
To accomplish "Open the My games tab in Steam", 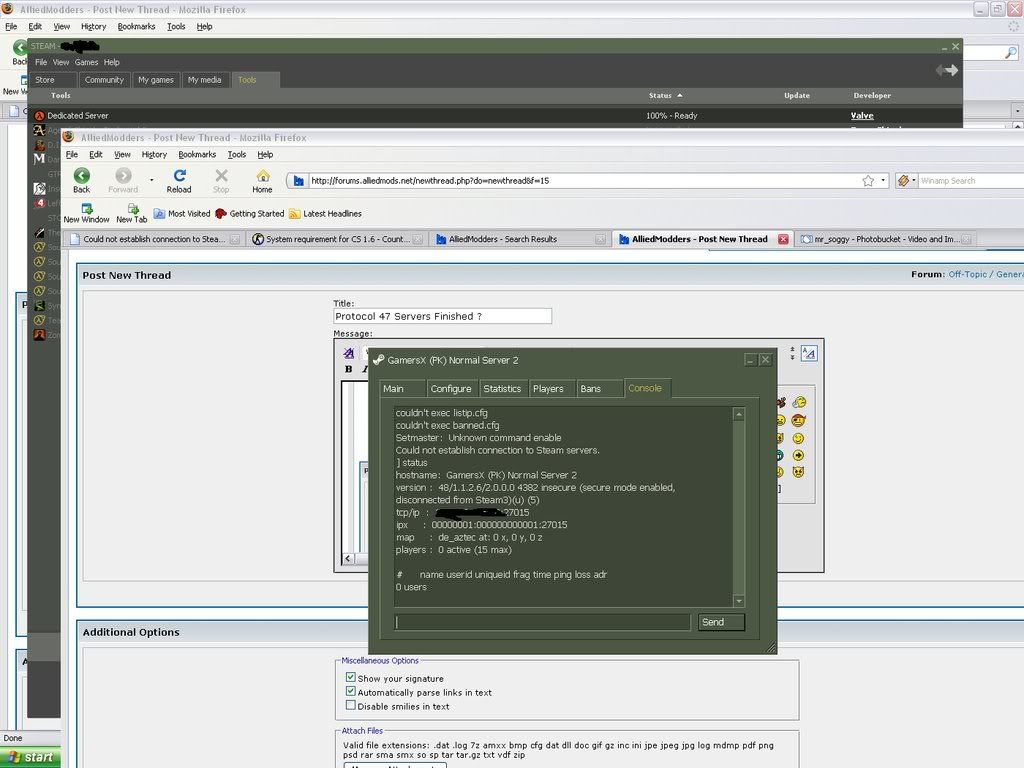I will point(156,80).
